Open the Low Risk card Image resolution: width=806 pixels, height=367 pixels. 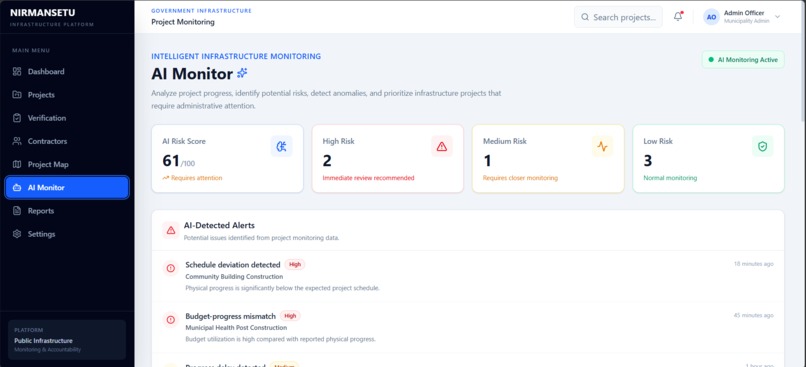[708, 159]
